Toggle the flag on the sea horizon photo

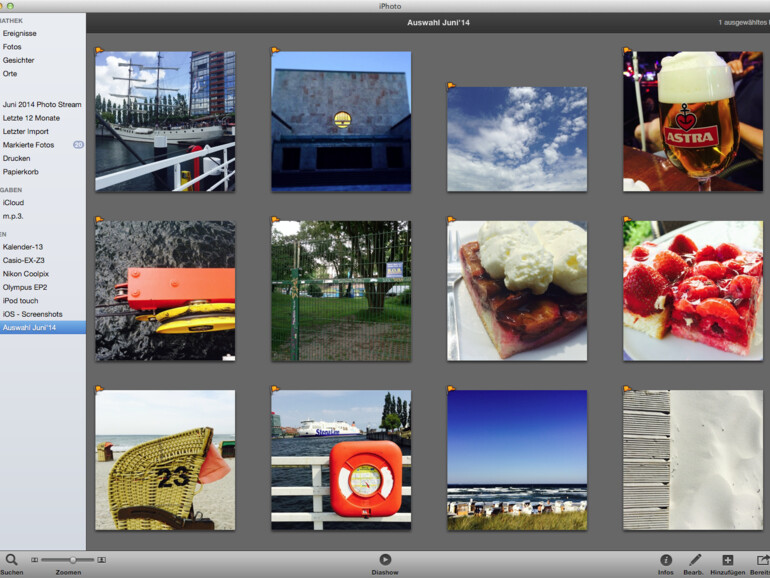[x=451, y=389]
